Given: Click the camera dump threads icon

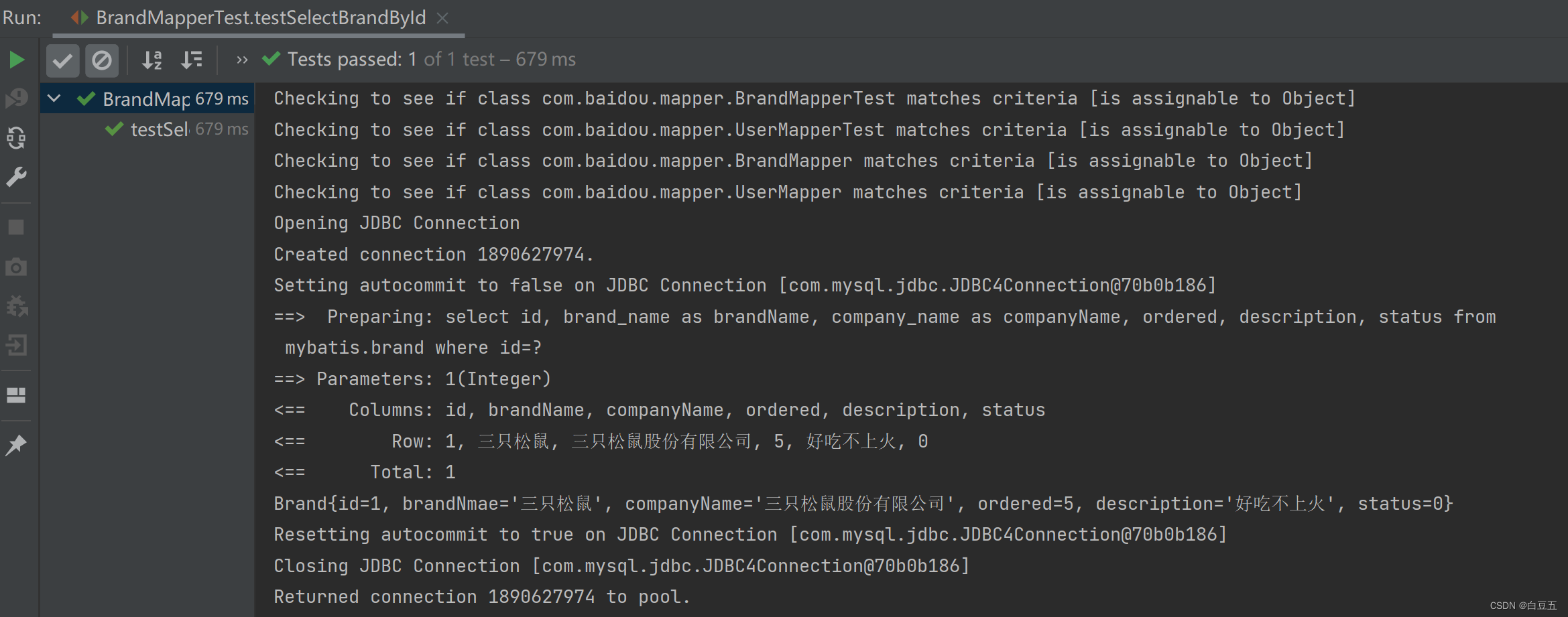Looking at the screenshot, I should click(17, 267).
